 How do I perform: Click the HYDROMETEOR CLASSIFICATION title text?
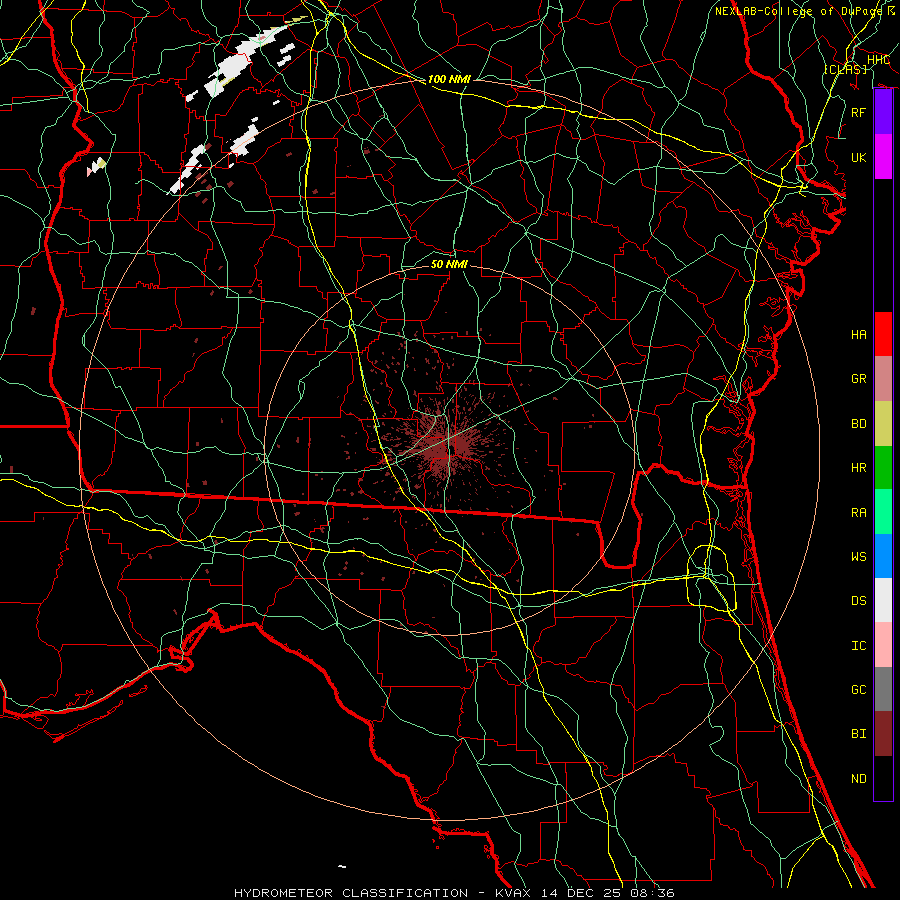351,893
